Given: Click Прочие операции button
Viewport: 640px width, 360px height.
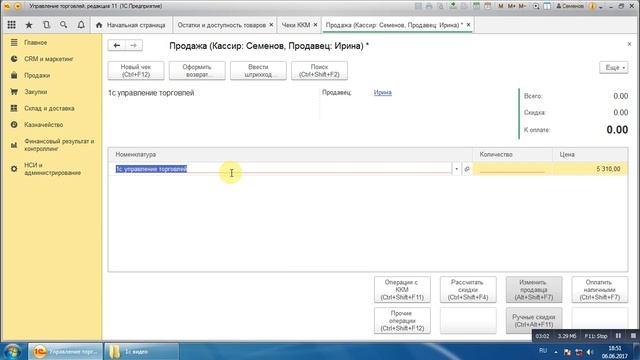Looking at the screenshot, I should pos(402,321).
